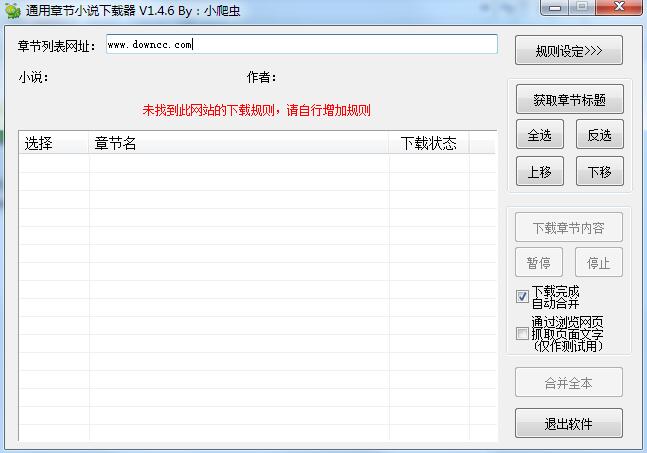Close the downloader window

(619, 7)
